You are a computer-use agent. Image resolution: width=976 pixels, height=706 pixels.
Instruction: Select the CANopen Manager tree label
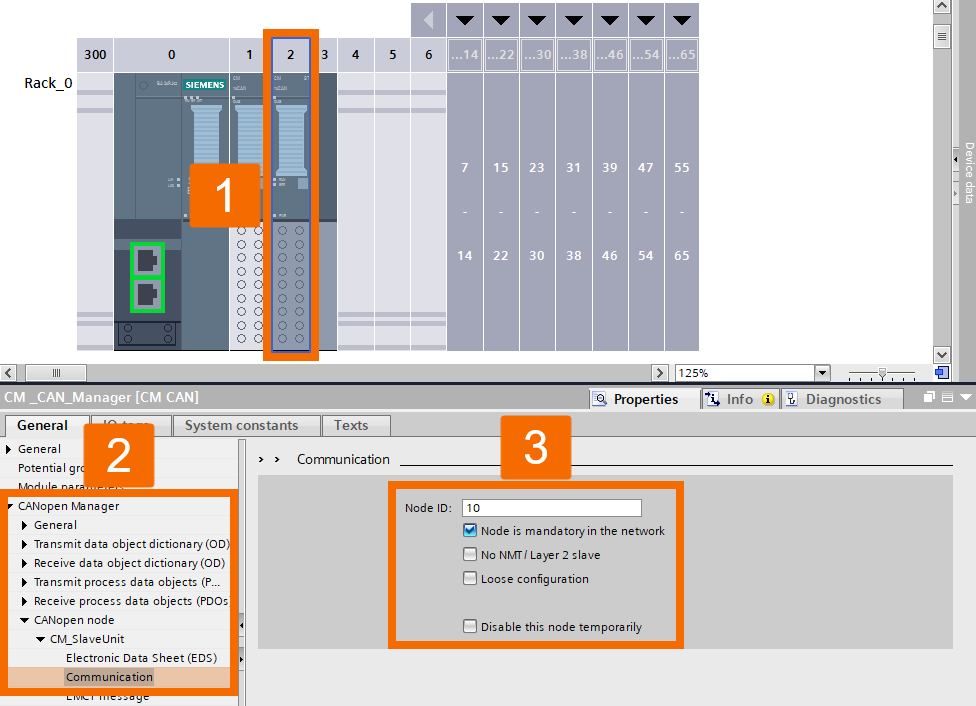(68, 506)
